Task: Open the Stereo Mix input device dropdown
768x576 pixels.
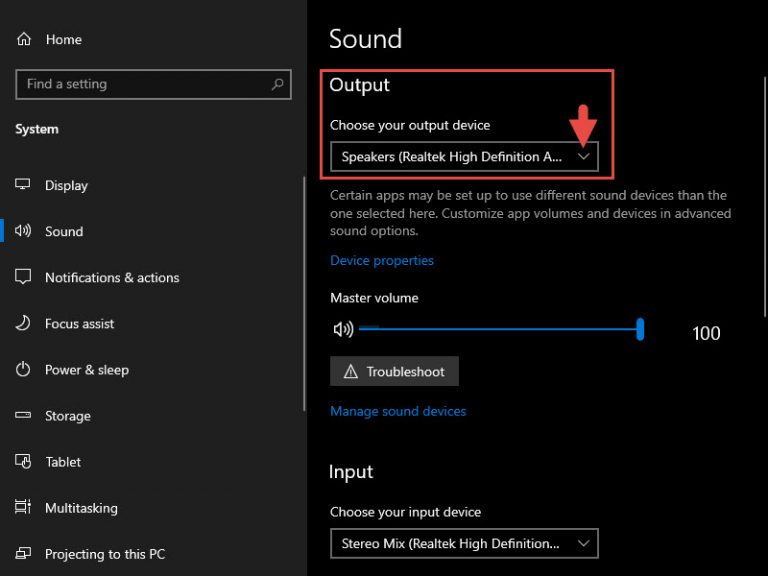Action: point(464,543)
